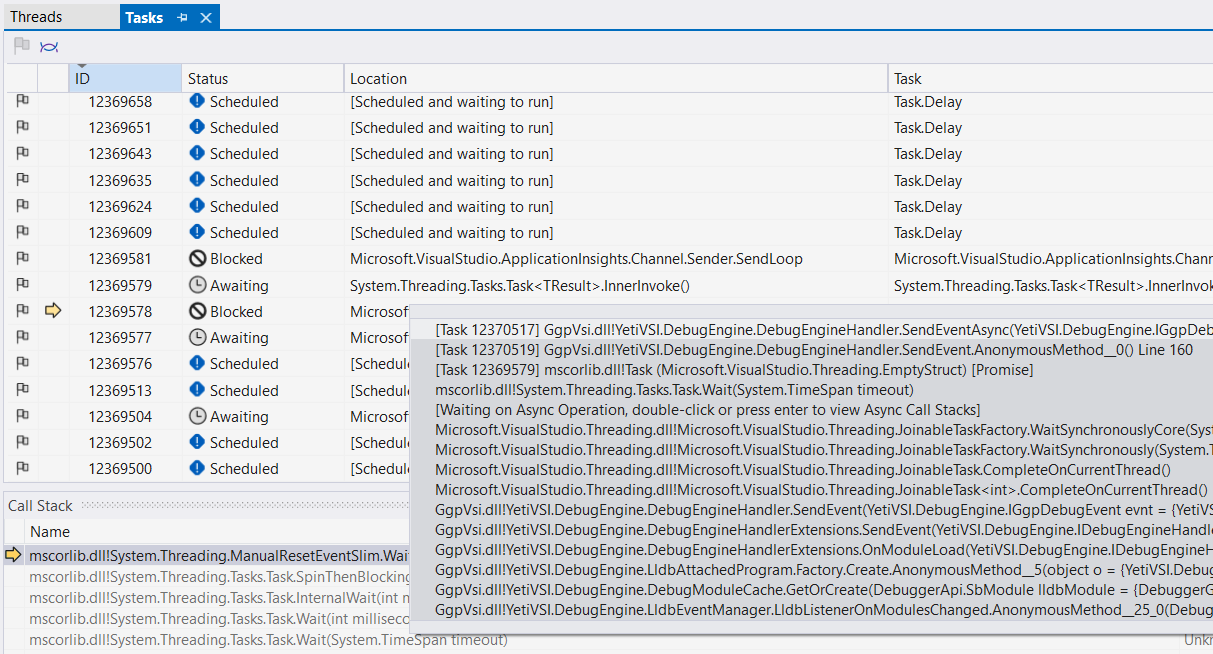
Task: Click the Scheduled status icon for task 12369502
Action: pos(197,442)
